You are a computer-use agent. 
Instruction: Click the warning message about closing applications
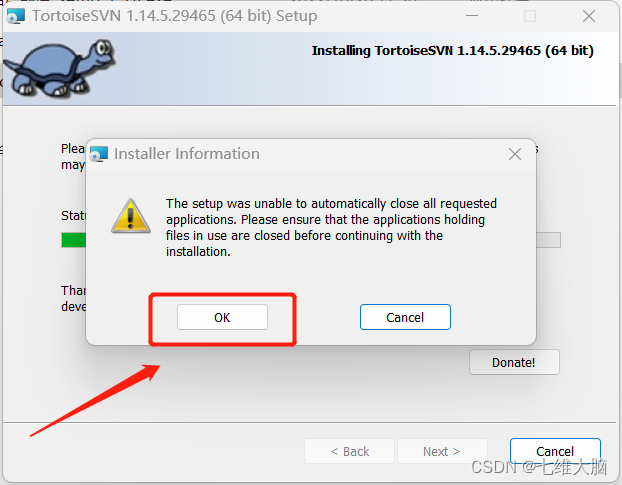[x=331, y=228]
